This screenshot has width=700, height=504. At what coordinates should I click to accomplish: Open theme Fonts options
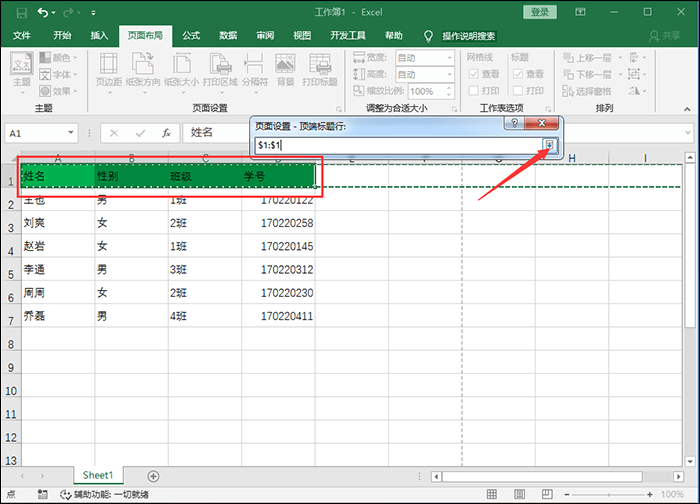[x=58, y=75]
